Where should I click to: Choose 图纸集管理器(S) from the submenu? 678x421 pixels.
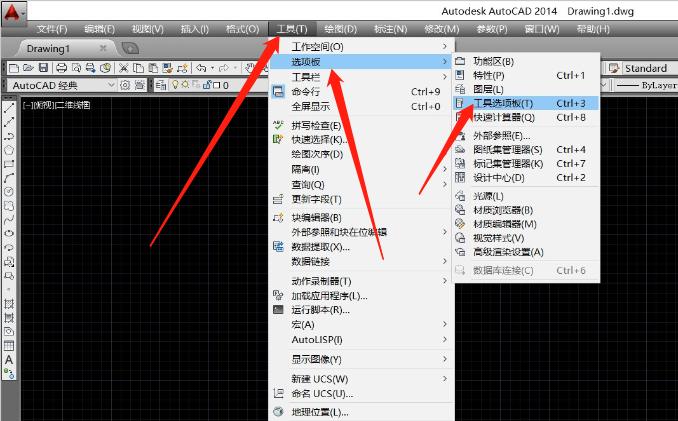[526, 150]
